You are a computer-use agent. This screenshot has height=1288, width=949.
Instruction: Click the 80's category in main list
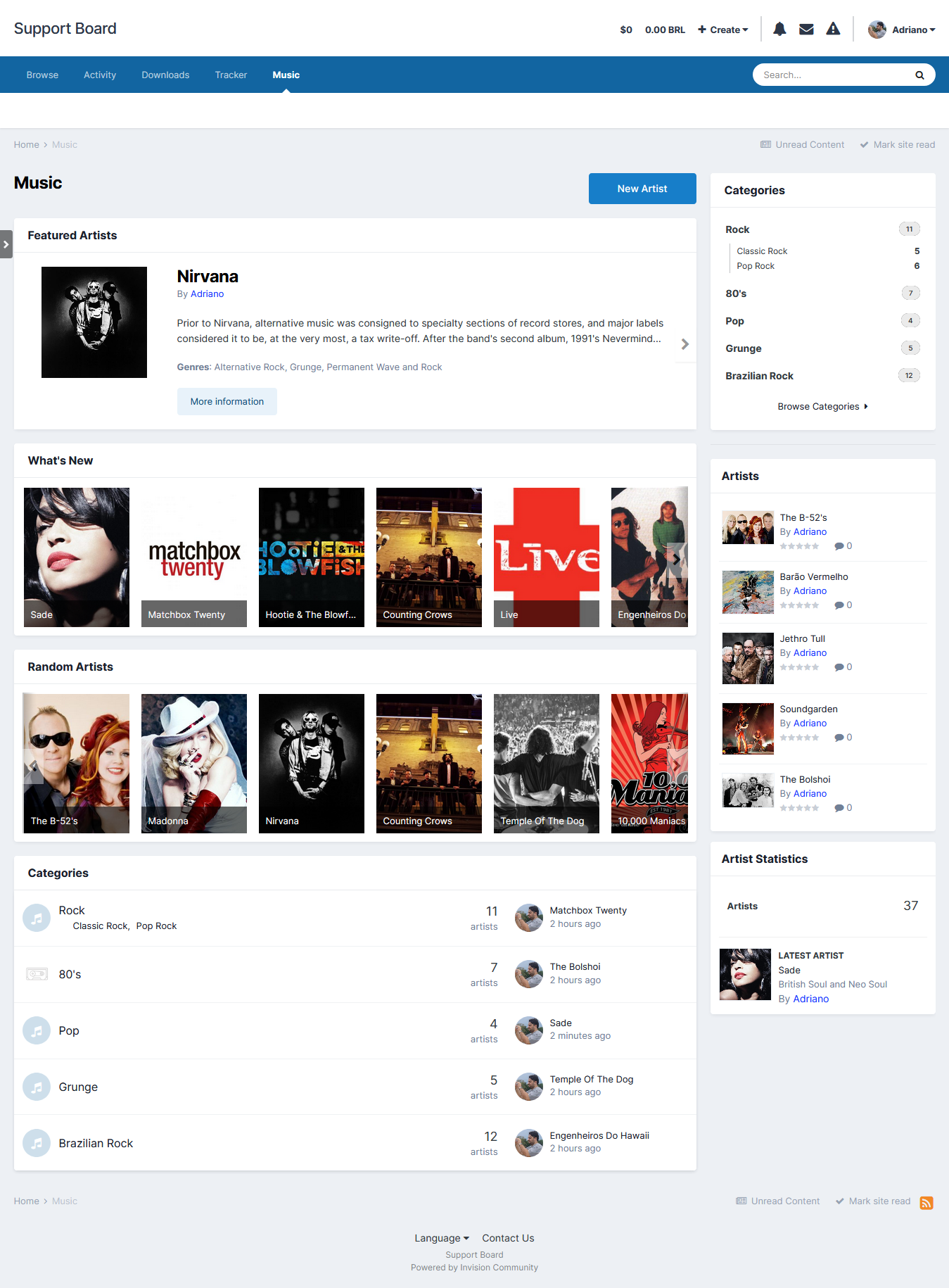pos(70,974)
